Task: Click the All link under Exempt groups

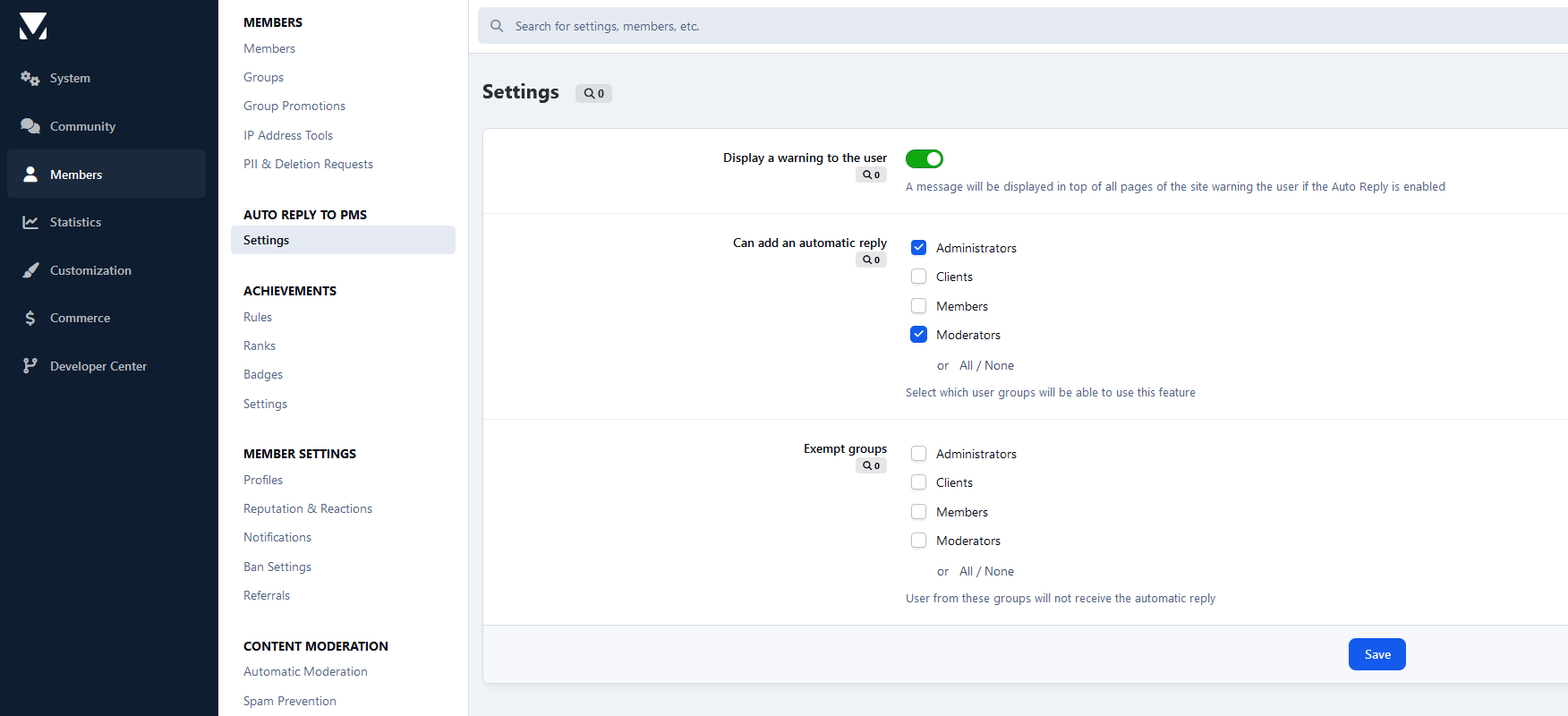Action: click(x=966, y=571)
